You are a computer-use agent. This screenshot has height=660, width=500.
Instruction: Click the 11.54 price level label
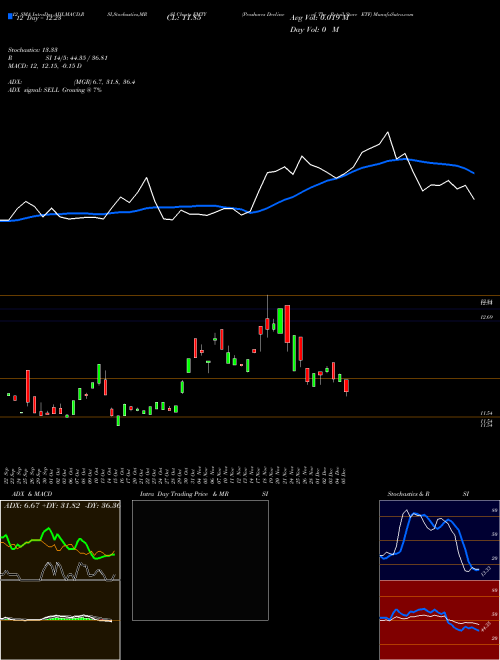[487, 413]
